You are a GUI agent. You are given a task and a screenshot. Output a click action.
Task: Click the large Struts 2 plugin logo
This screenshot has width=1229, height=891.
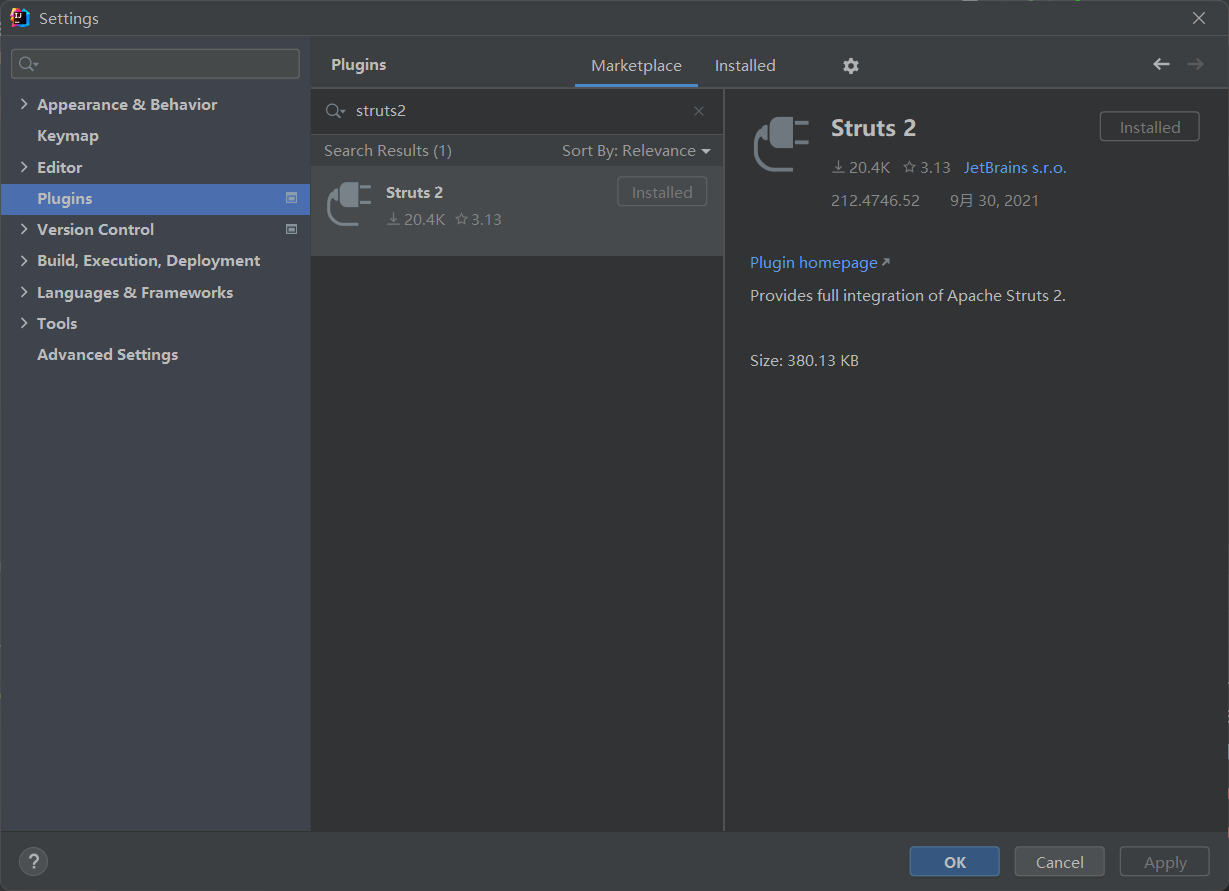coord(781,144)
